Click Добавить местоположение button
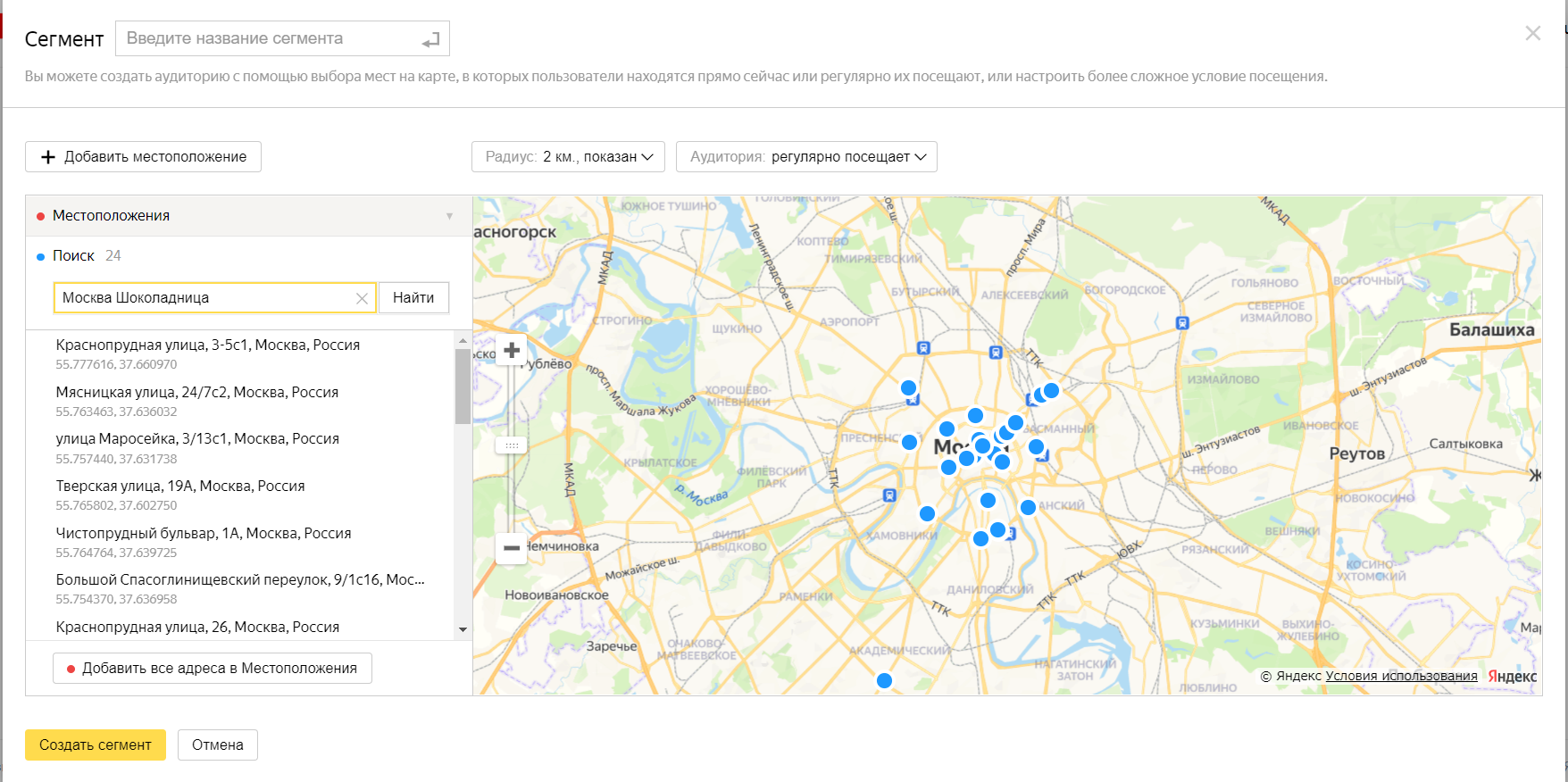 (143, 157)
